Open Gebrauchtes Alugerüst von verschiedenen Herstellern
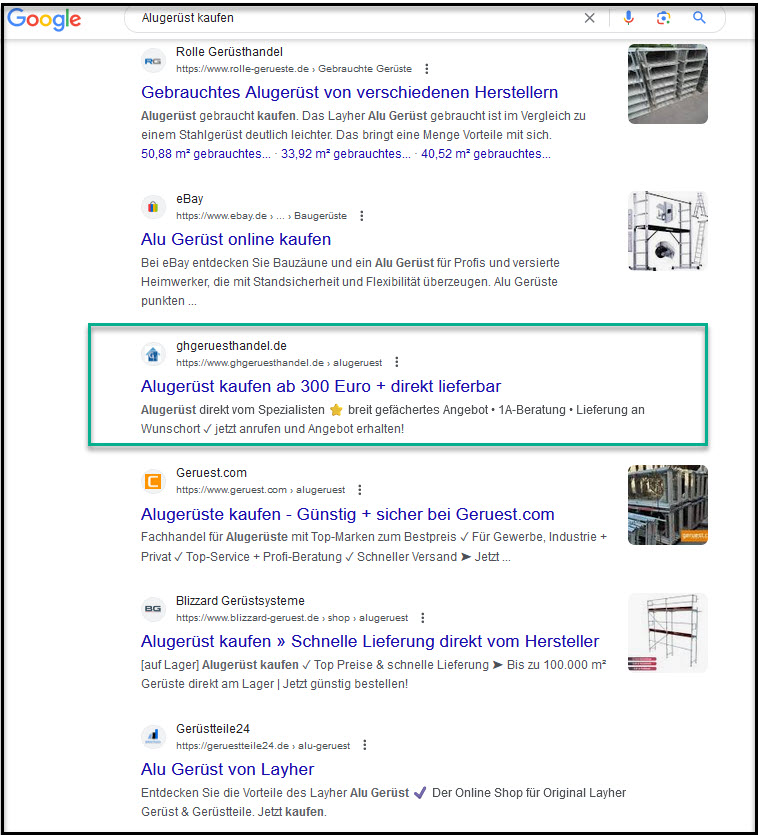This screenshot has height=835, width=758. coord(349,92)
